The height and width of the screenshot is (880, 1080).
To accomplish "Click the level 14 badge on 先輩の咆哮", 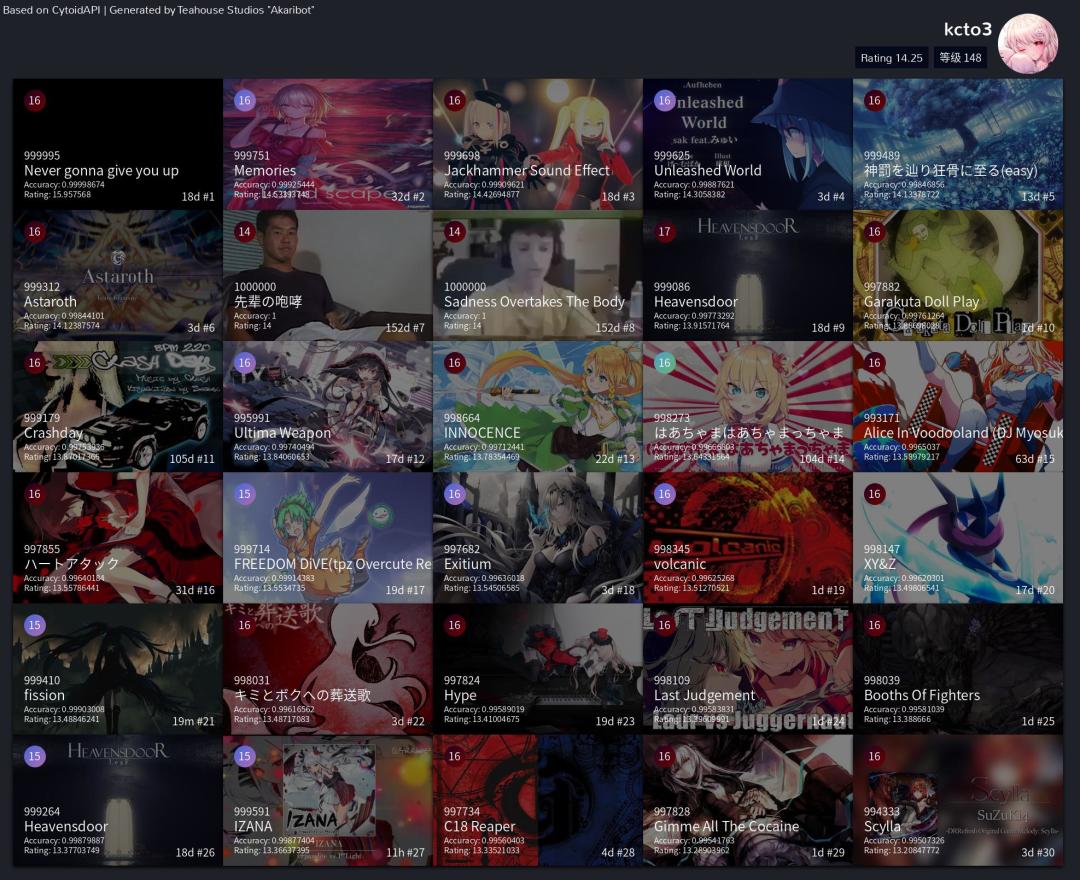I will click(244, 232).
